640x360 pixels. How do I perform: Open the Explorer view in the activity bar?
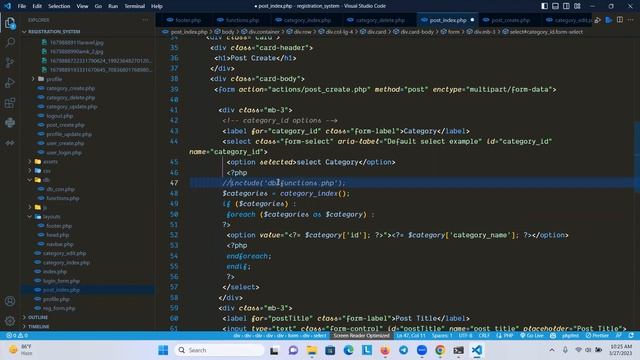click(x=10, y=23)
